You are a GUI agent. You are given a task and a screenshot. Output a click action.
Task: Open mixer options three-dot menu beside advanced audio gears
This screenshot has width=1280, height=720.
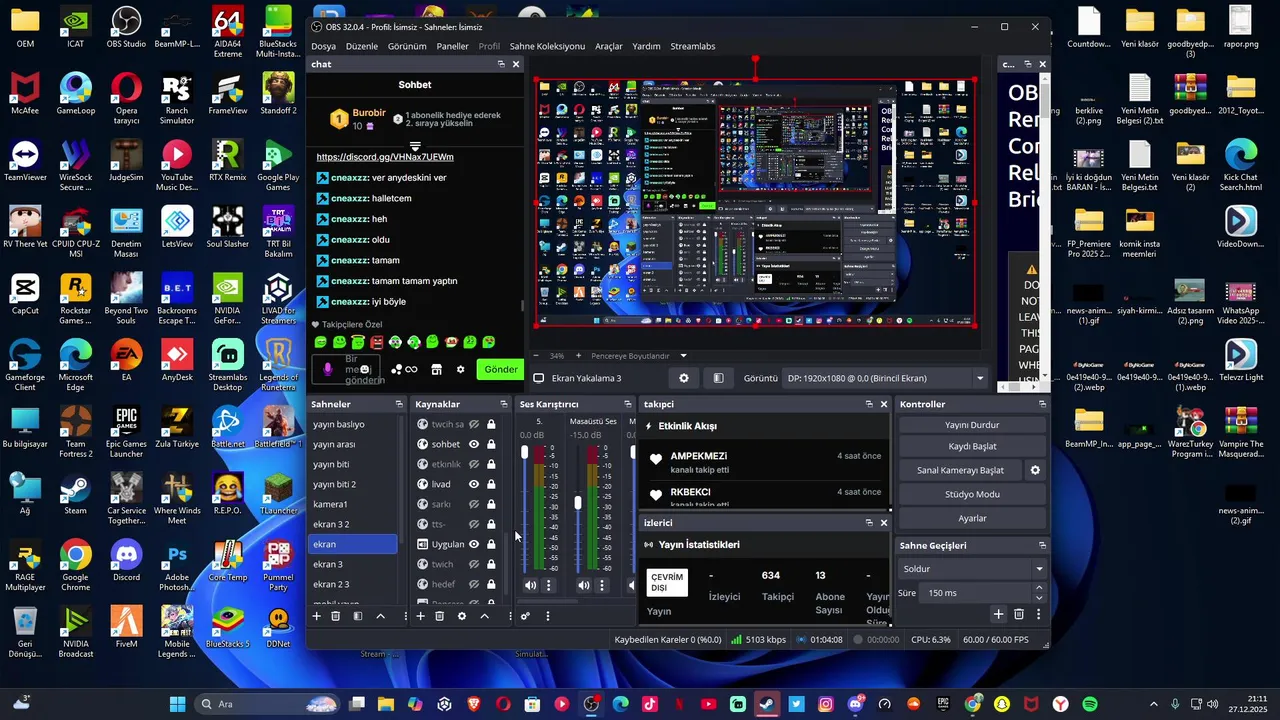coord(548,616)
